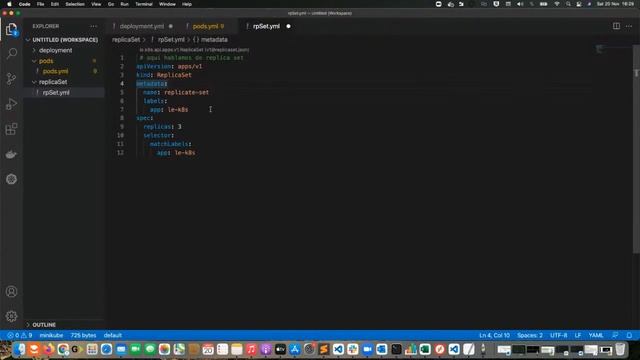640x360 pixels.
Task: Open the Search view
Action: pos(11,53)
